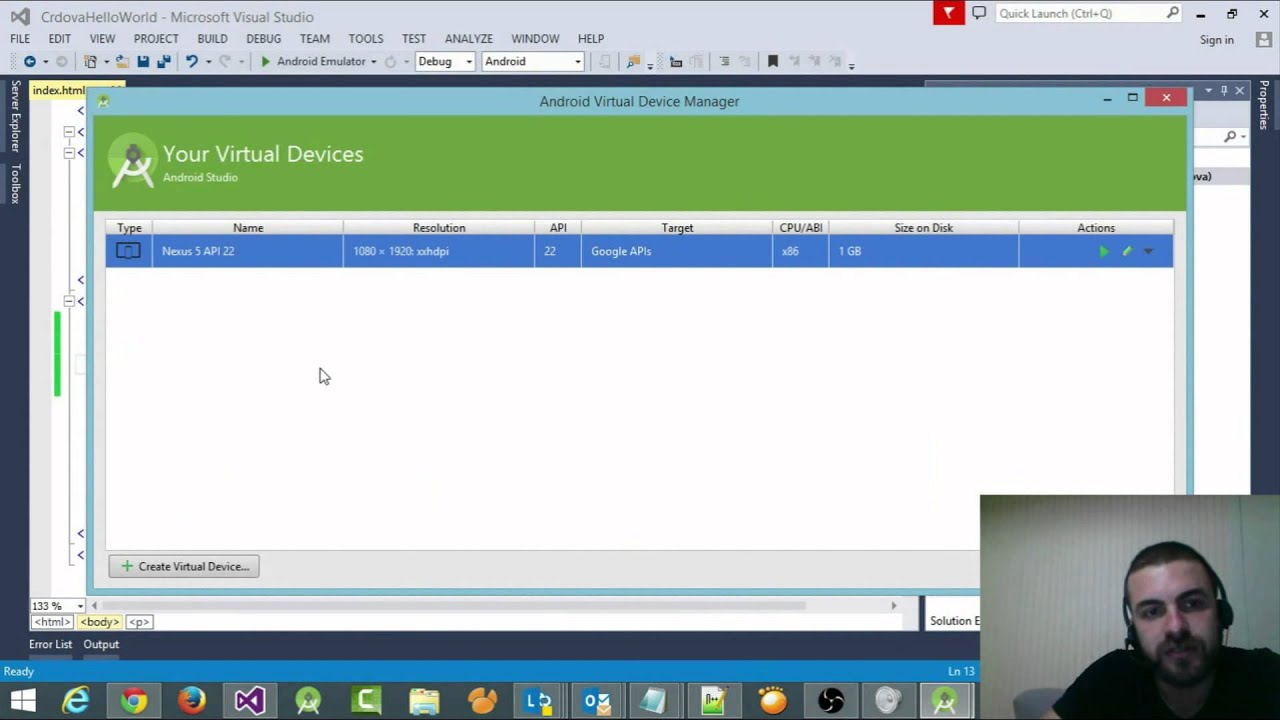Sort by Name column header
This screenshot has width=1280, height=720.
coord(248,228)
